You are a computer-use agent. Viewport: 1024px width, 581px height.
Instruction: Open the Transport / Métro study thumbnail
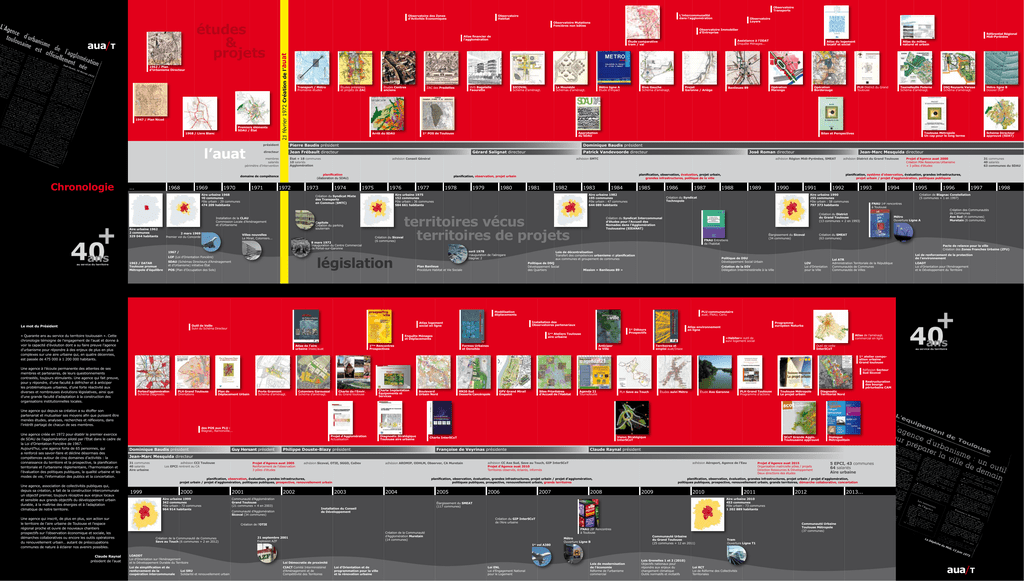(312, 68)
